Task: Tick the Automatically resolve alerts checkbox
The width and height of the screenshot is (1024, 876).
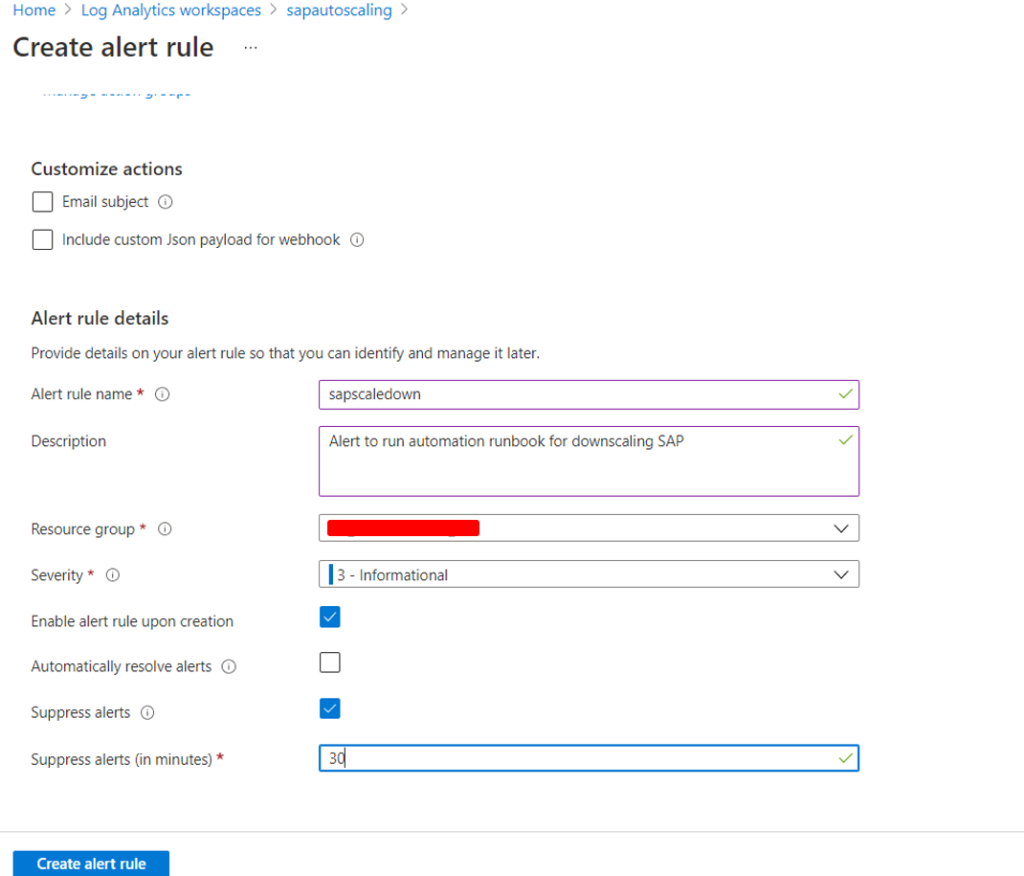Action: point(330,662)
